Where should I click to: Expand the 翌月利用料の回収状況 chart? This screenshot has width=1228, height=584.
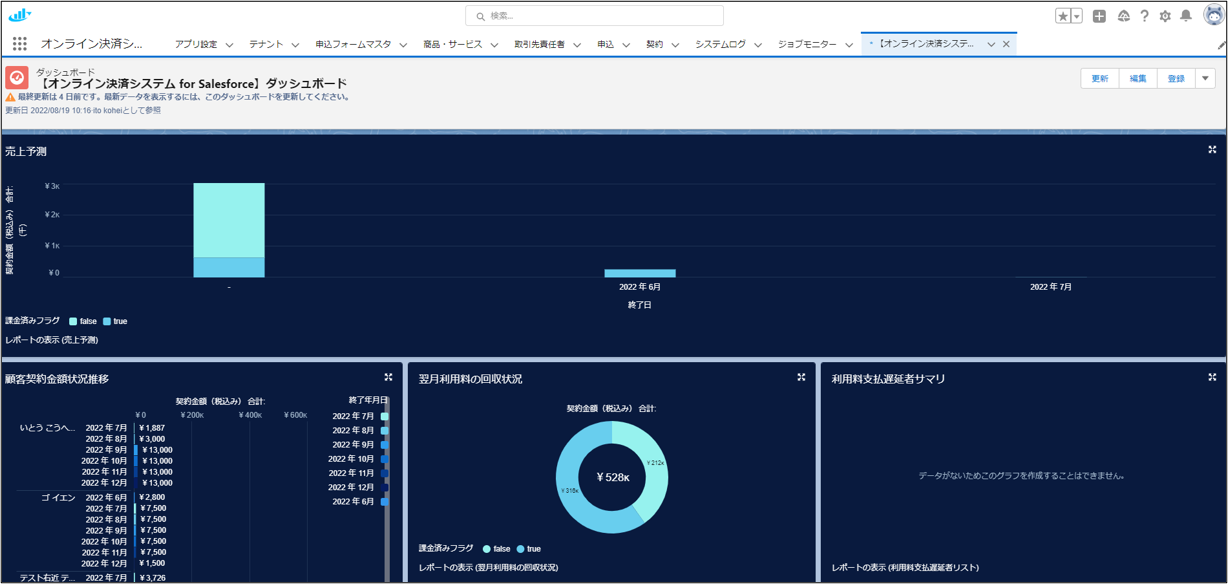pyautogui.click(x=801, y=377)
